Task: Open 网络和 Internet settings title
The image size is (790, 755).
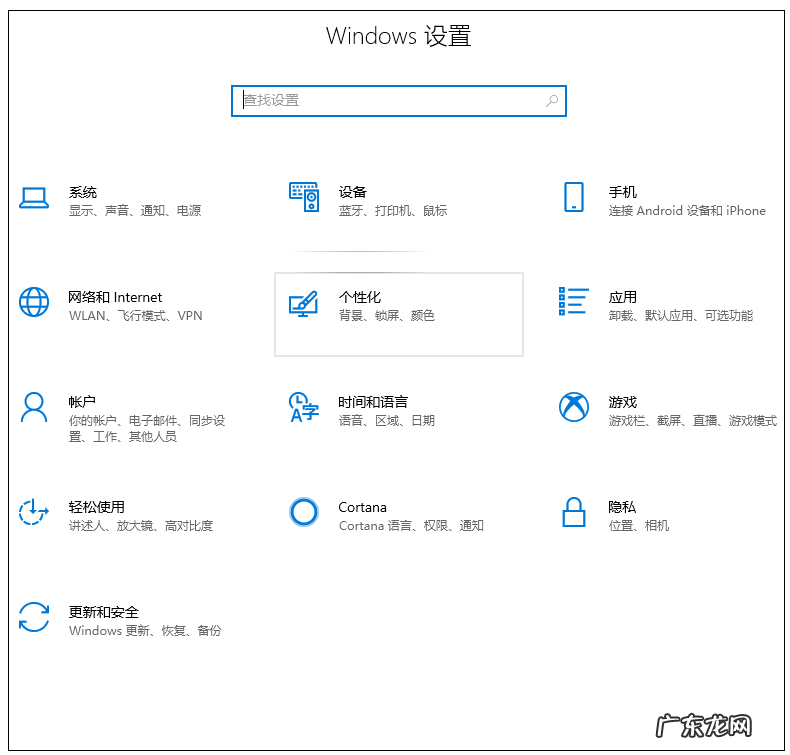Action: (115, 297)
